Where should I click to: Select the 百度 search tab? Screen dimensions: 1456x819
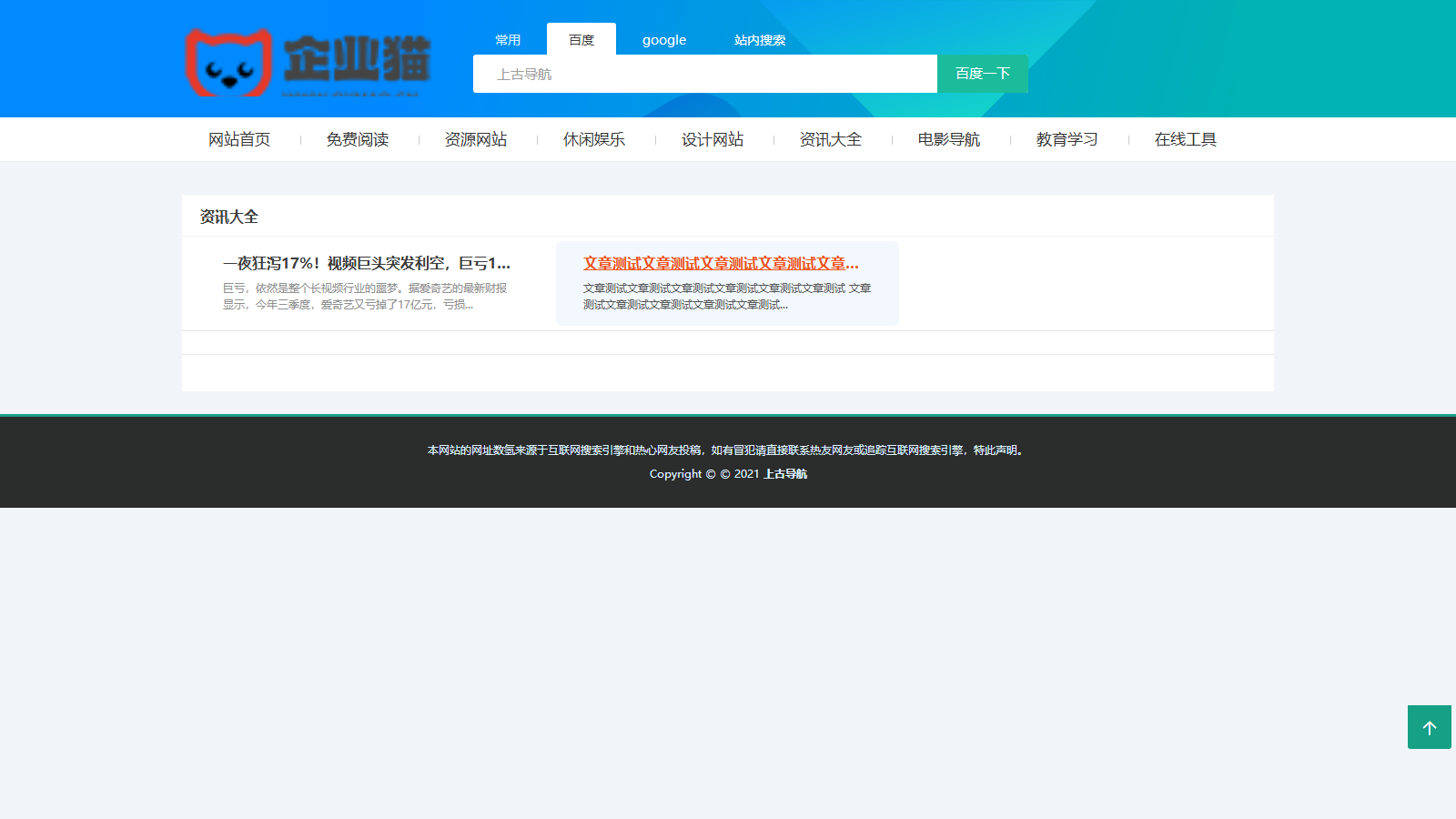[x=581, y=40]
